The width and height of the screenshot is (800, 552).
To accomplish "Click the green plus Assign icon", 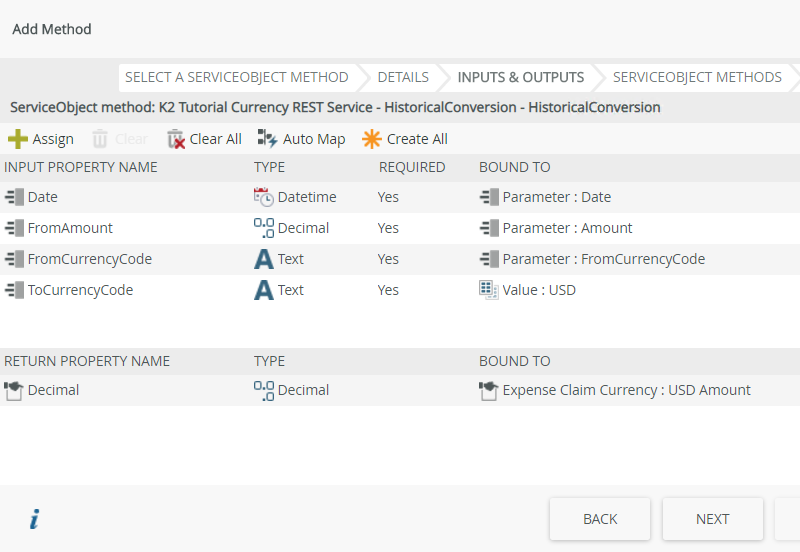I will coord(17,139).
